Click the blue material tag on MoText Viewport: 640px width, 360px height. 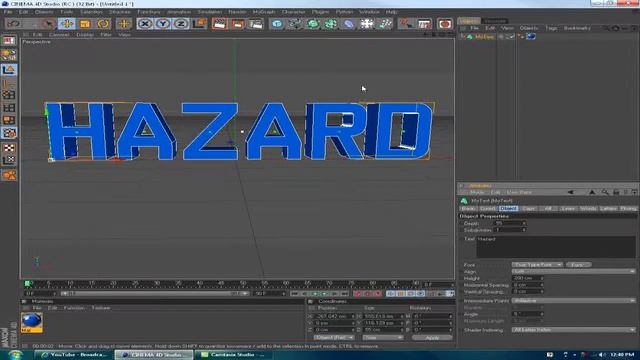point(531,37)
